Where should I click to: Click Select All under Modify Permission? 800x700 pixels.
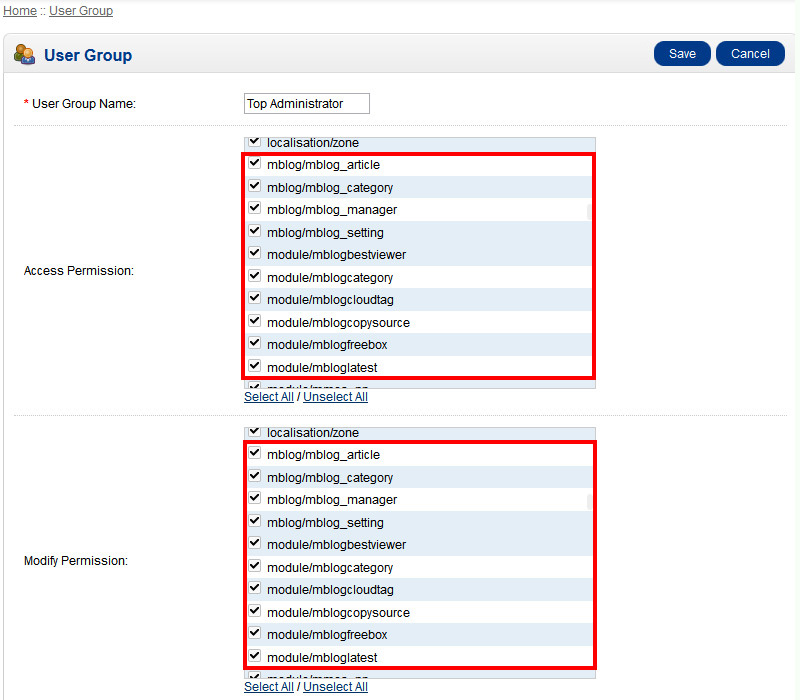pyautogui.click(x=269, y=687)
